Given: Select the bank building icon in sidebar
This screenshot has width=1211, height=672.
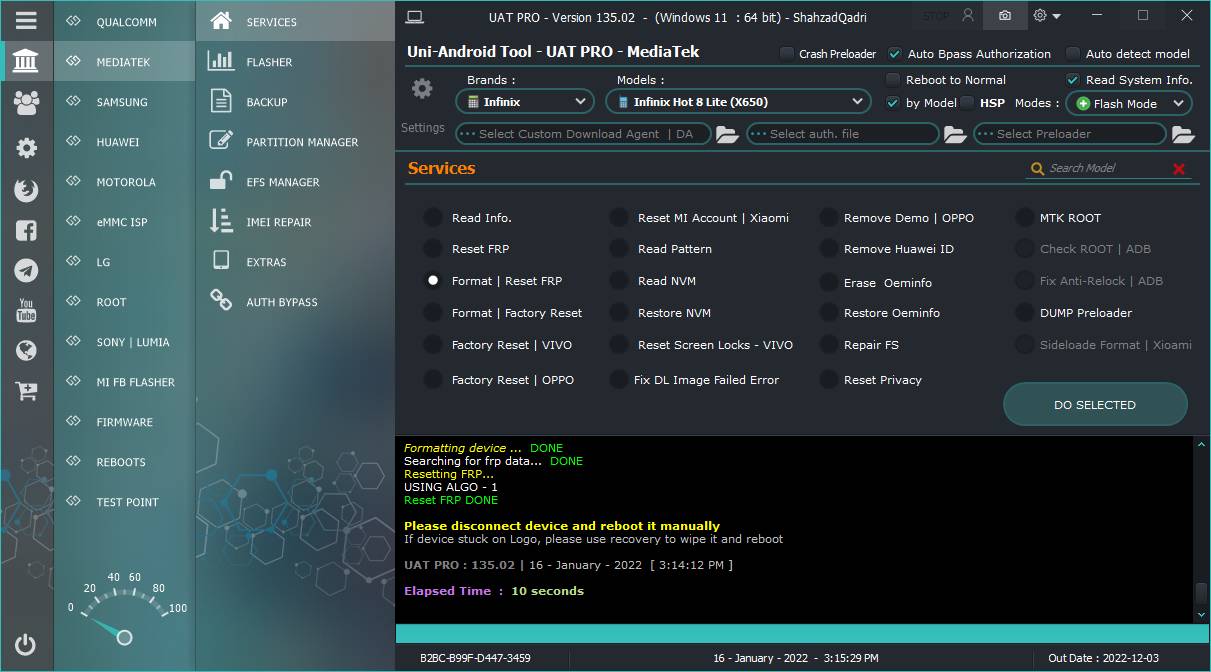Looking at the screenshot, I should click(x=26, y=62).
